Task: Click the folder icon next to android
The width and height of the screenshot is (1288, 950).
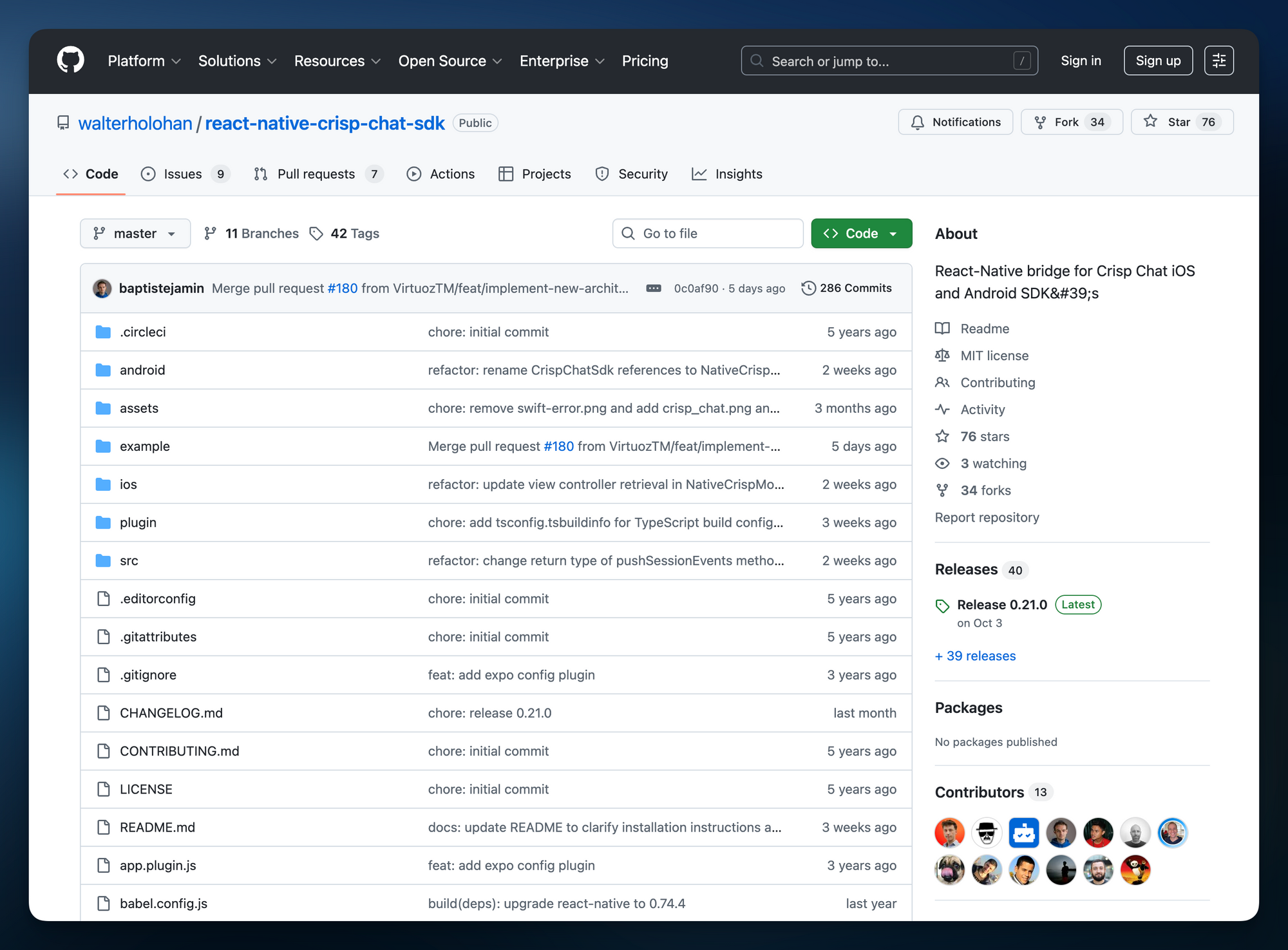Action: pyautogui.click(x=103, y=370)
